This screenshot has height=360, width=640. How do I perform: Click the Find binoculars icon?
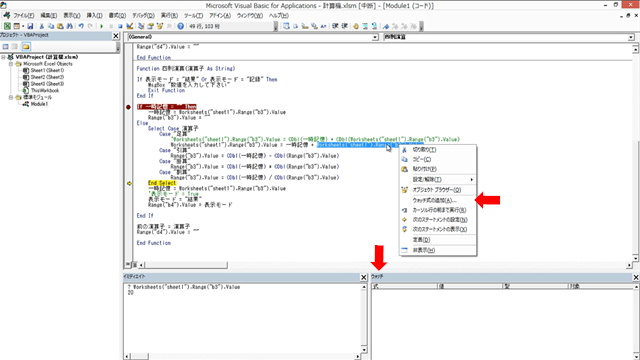pyautogui.click(x=70, y=26)
